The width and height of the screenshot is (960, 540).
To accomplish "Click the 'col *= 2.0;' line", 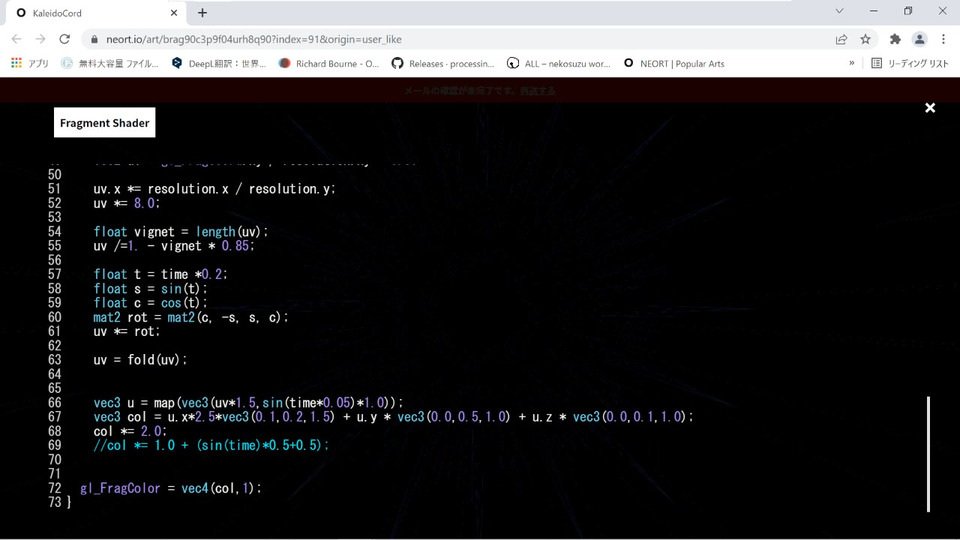I will coord(130,431).
